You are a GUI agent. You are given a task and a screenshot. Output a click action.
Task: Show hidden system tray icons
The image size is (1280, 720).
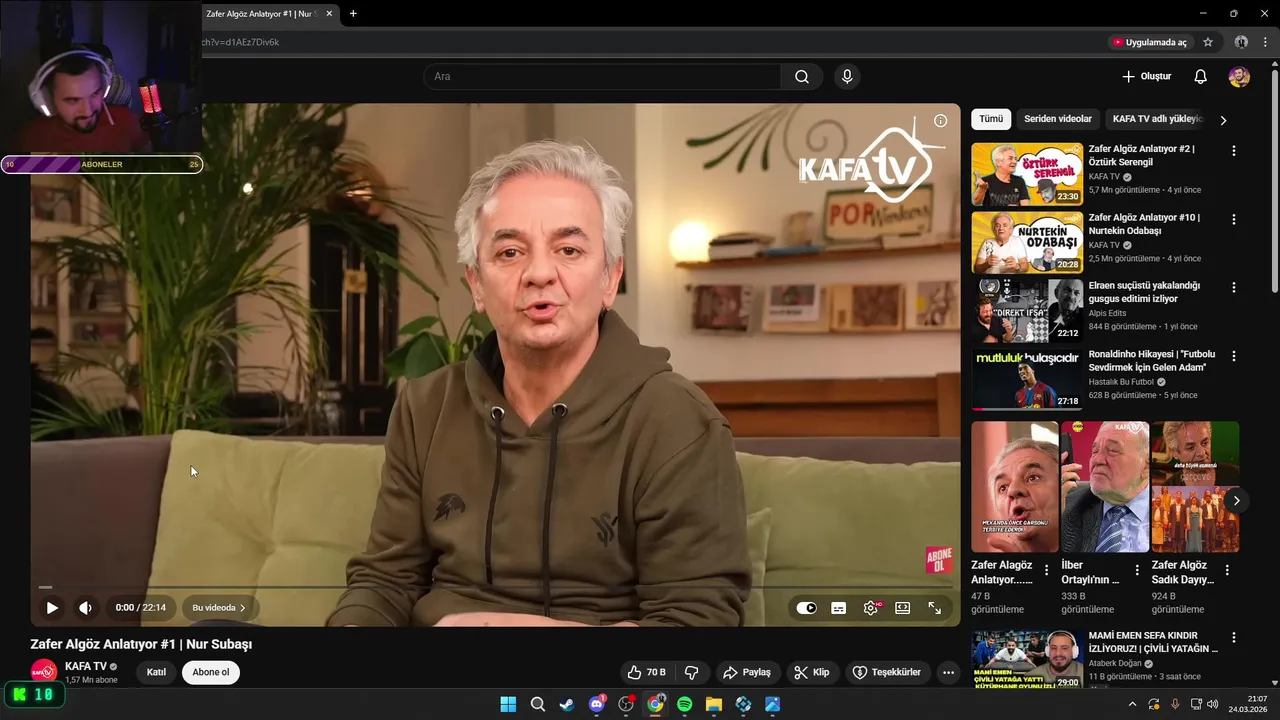tap(1132, 704)
